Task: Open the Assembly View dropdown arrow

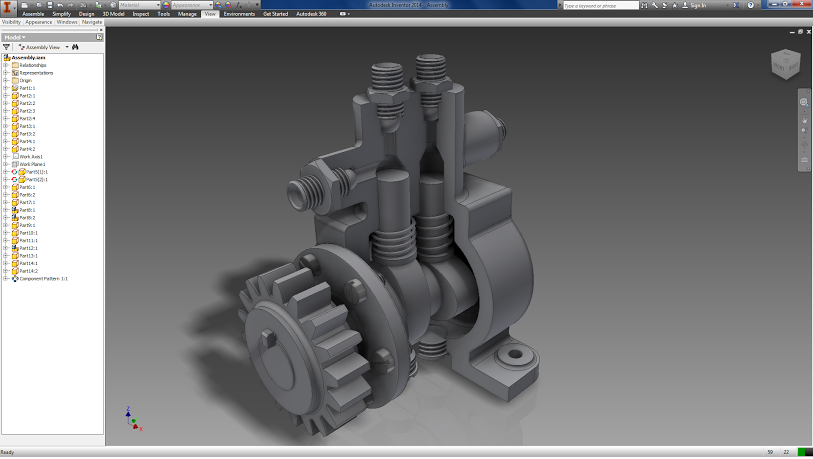Action: pos(67,47)
